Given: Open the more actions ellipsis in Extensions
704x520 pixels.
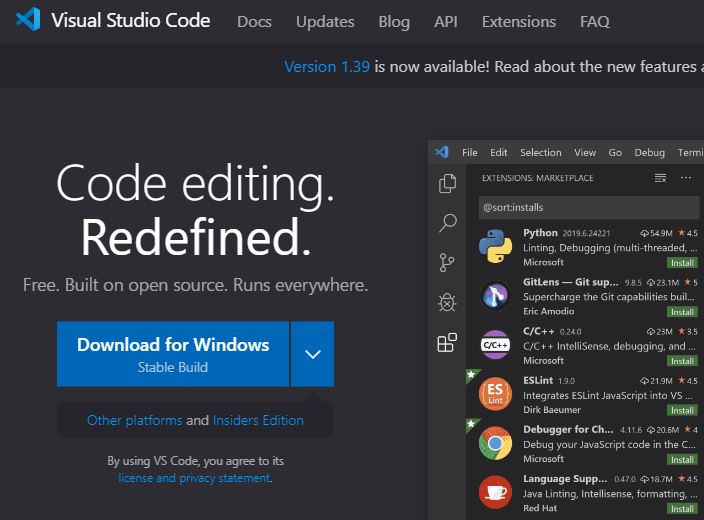Looking at the screenshot, I should [x=686, y=178].
